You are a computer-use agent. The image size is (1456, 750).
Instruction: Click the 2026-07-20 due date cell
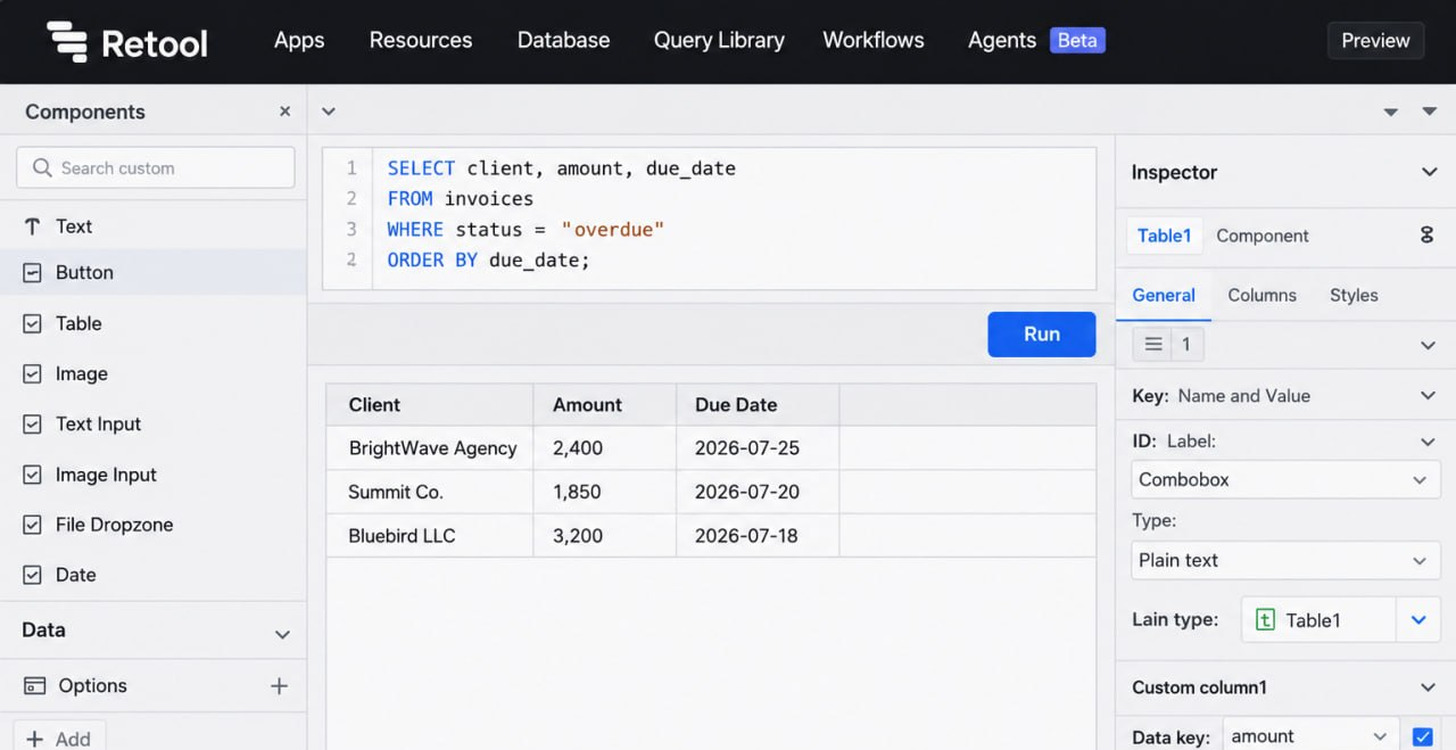click(x=757, y=492)
